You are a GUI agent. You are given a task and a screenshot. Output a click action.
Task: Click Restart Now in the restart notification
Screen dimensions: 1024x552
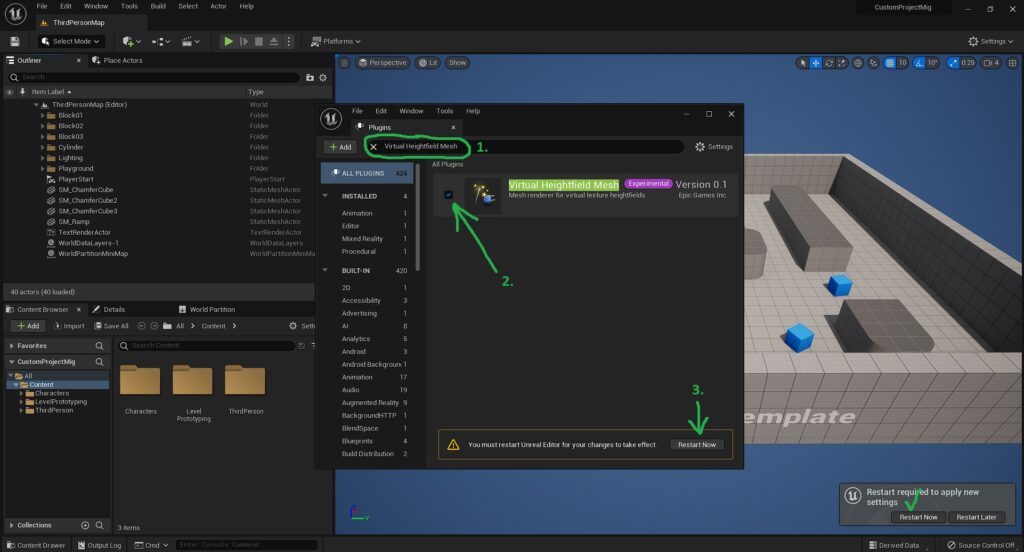click(x=918, y=517)
